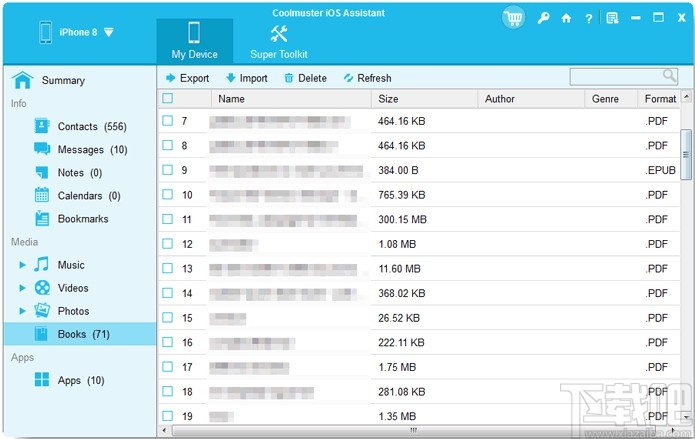Select the Calendars icon in sidebar
The height and width of the screenshot is (439, 695).
pos(42,195)
